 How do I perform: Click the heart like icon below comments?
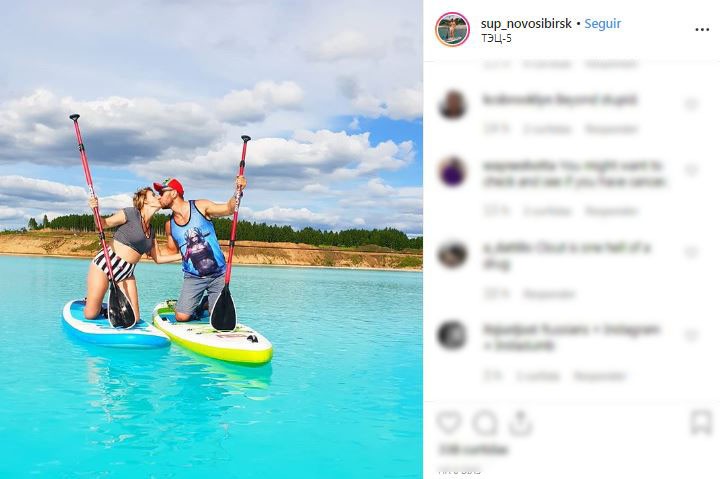point(449,422)
